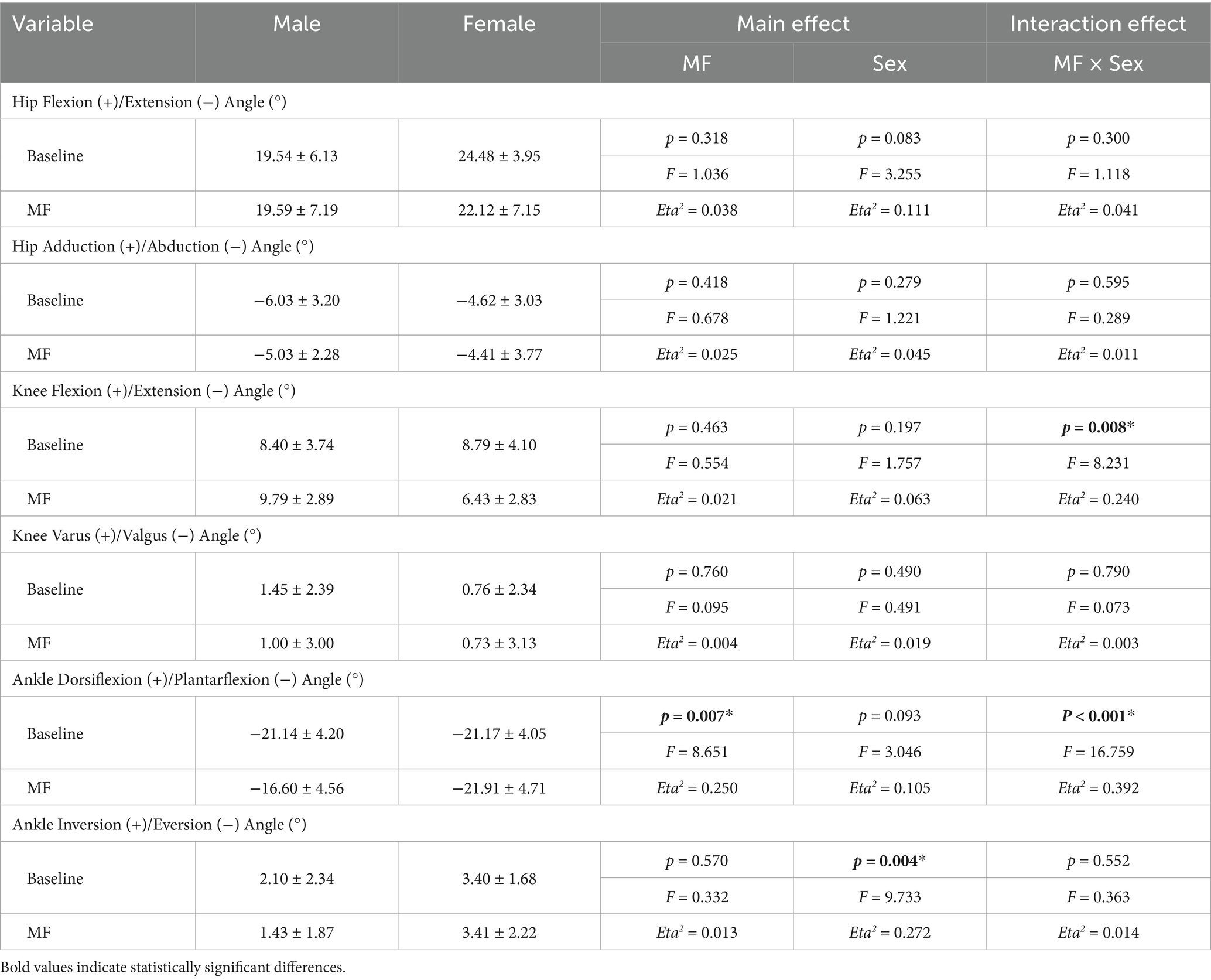Click the Variable column header
This screenshot has width=1211, height=980.
pos(53,24)
